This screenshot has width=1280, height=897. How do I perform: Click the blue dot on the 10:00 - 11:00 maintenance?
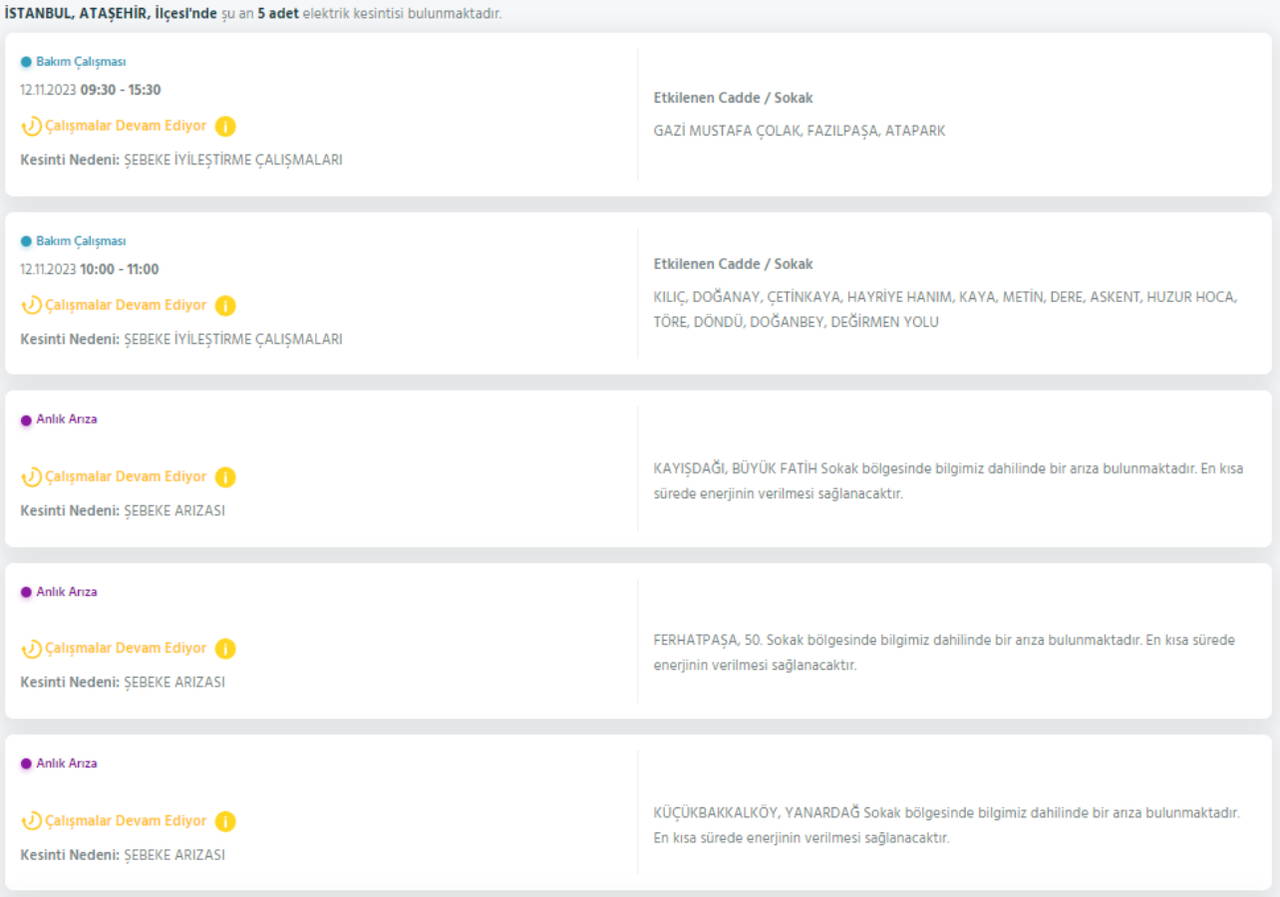[26, 242]
